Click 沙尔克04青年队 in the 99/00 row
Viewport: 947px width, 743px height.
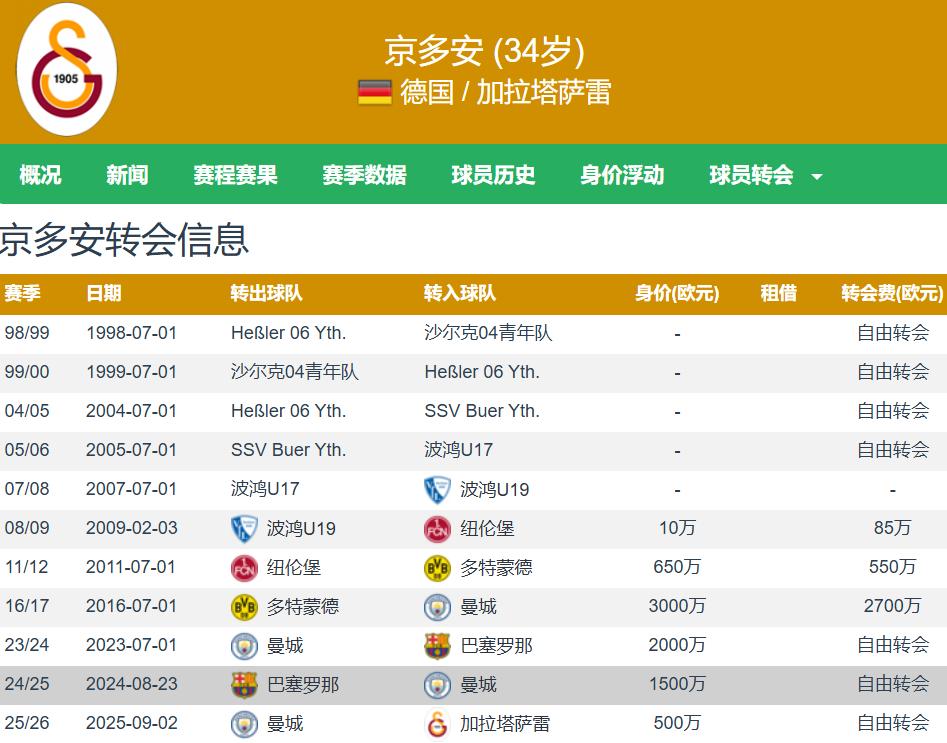click(295, 372)
